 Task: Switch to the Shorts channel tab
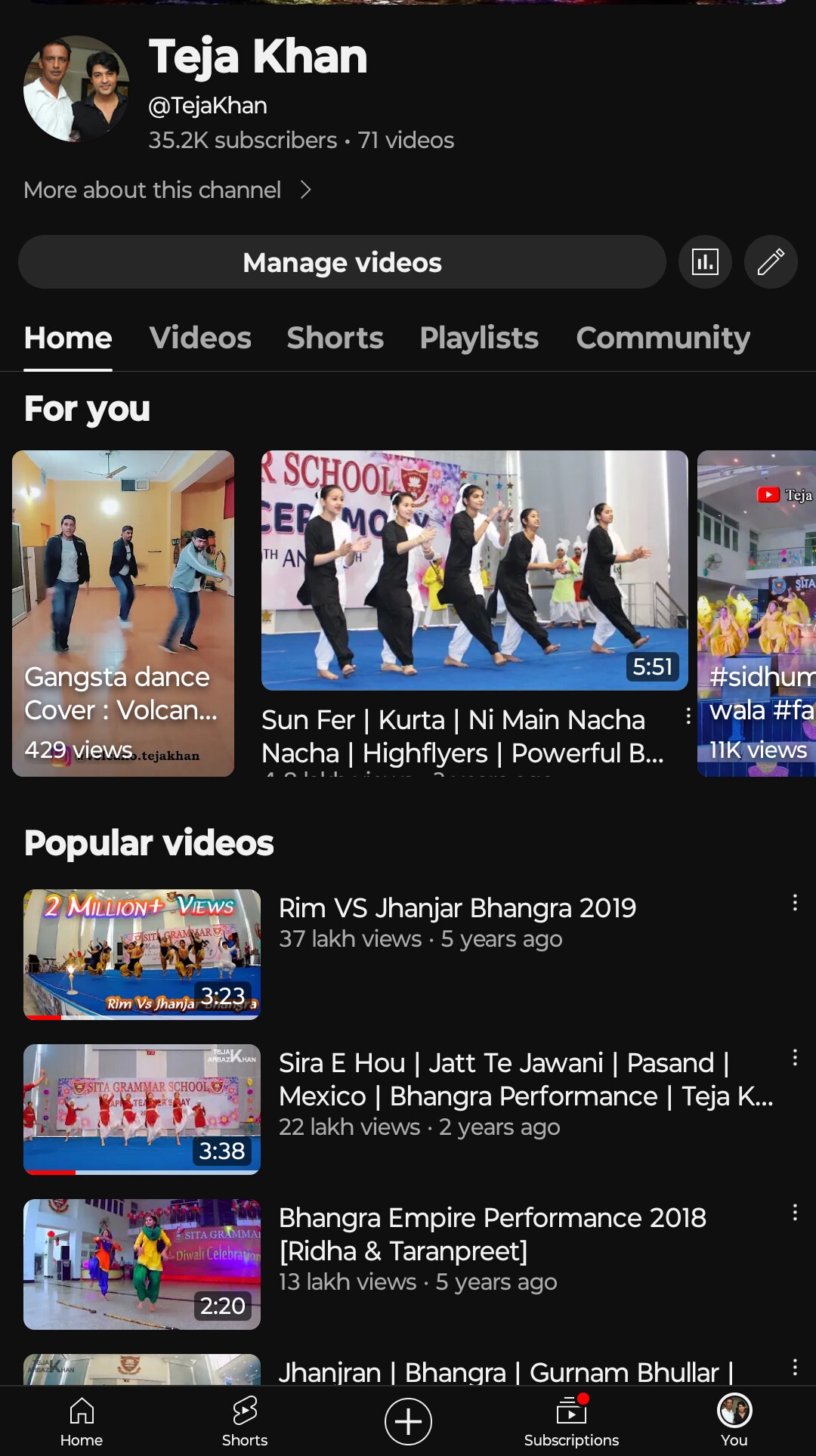click(335, 338)
